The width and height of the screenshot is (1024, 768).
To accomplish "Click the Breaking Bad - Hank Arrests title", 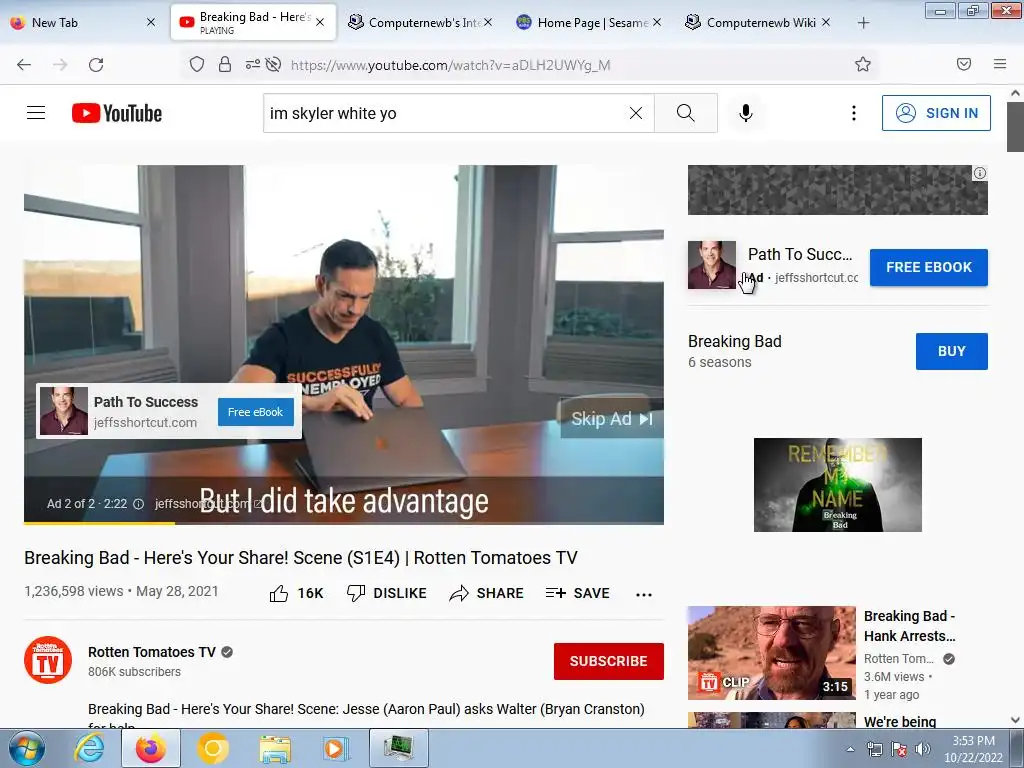I will 910,626.
